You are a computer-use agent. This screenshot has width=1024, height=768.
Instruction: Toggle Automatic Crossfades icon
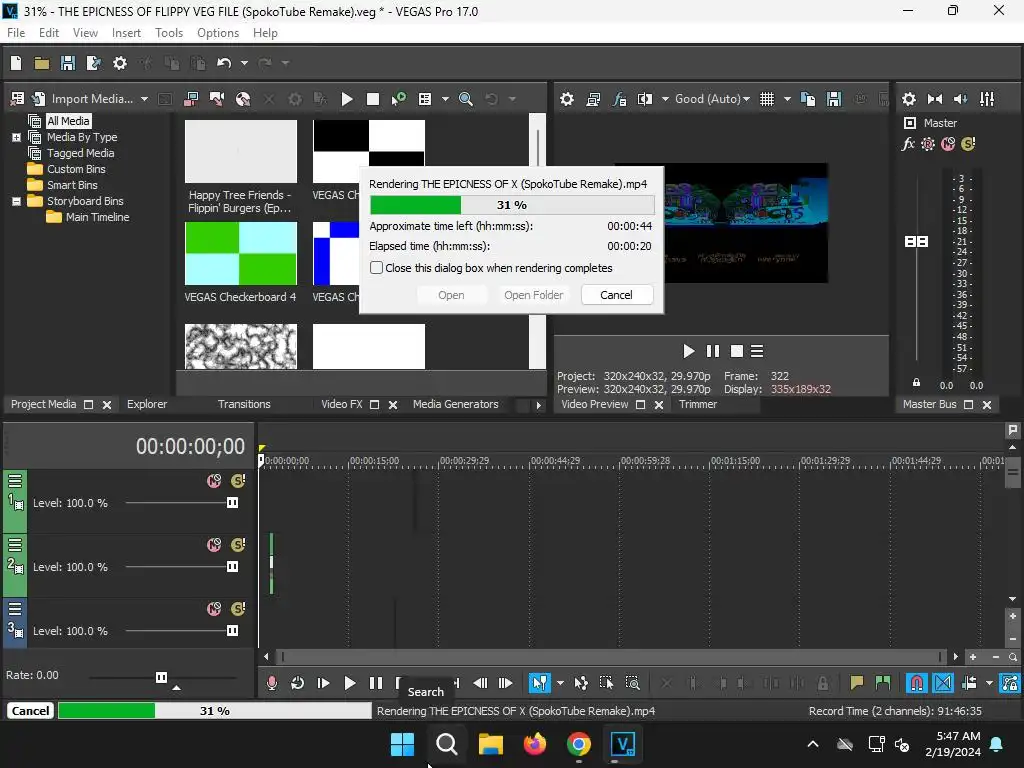[943, 683]
